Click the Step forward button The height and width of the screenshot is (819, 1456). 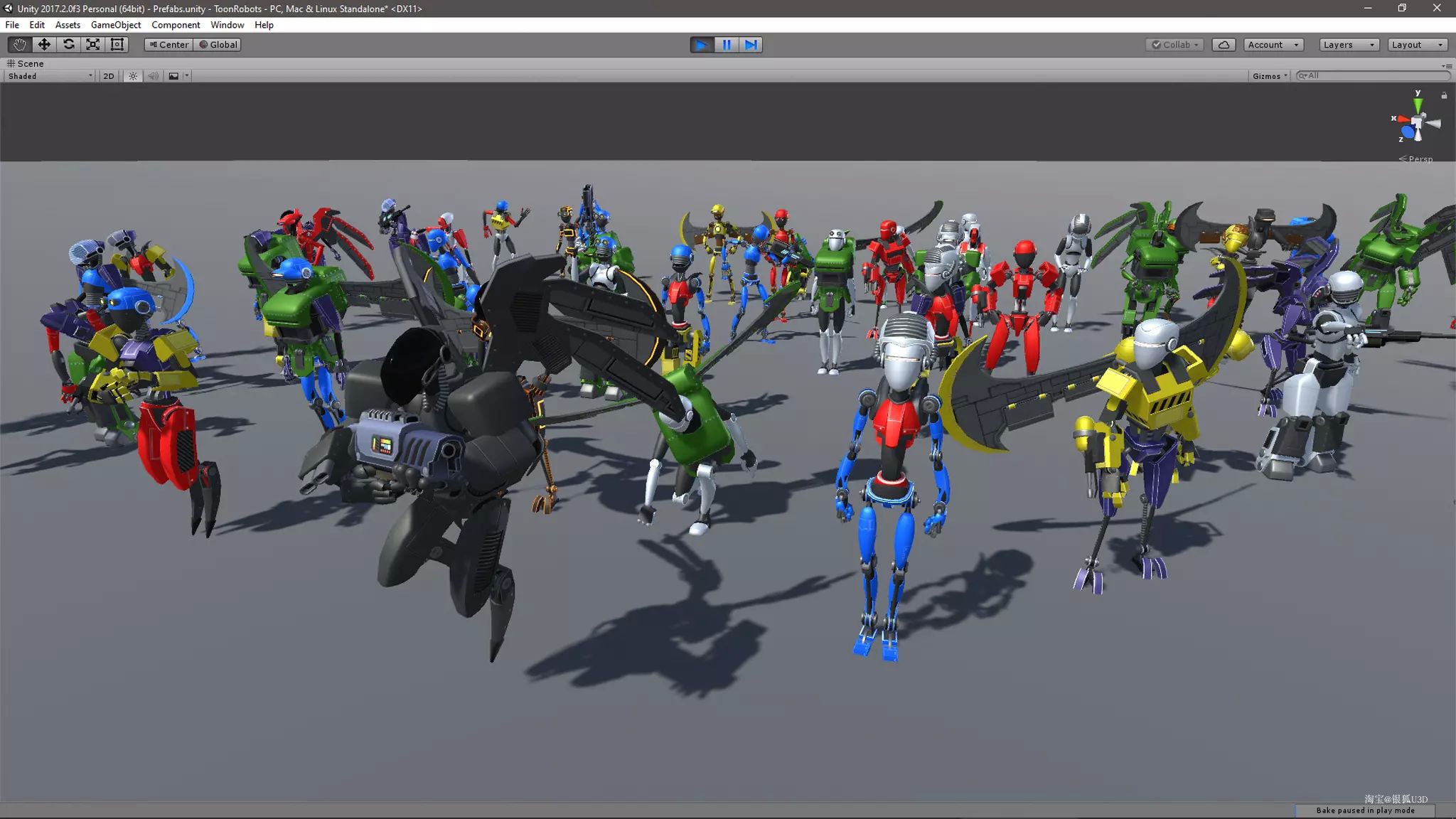[751, 45]
